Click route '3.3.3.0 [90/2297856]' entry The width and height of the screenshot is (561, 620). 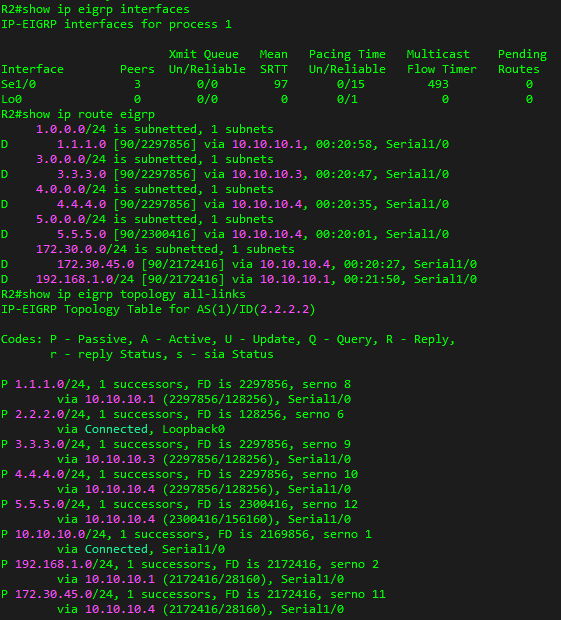(225, 174)
